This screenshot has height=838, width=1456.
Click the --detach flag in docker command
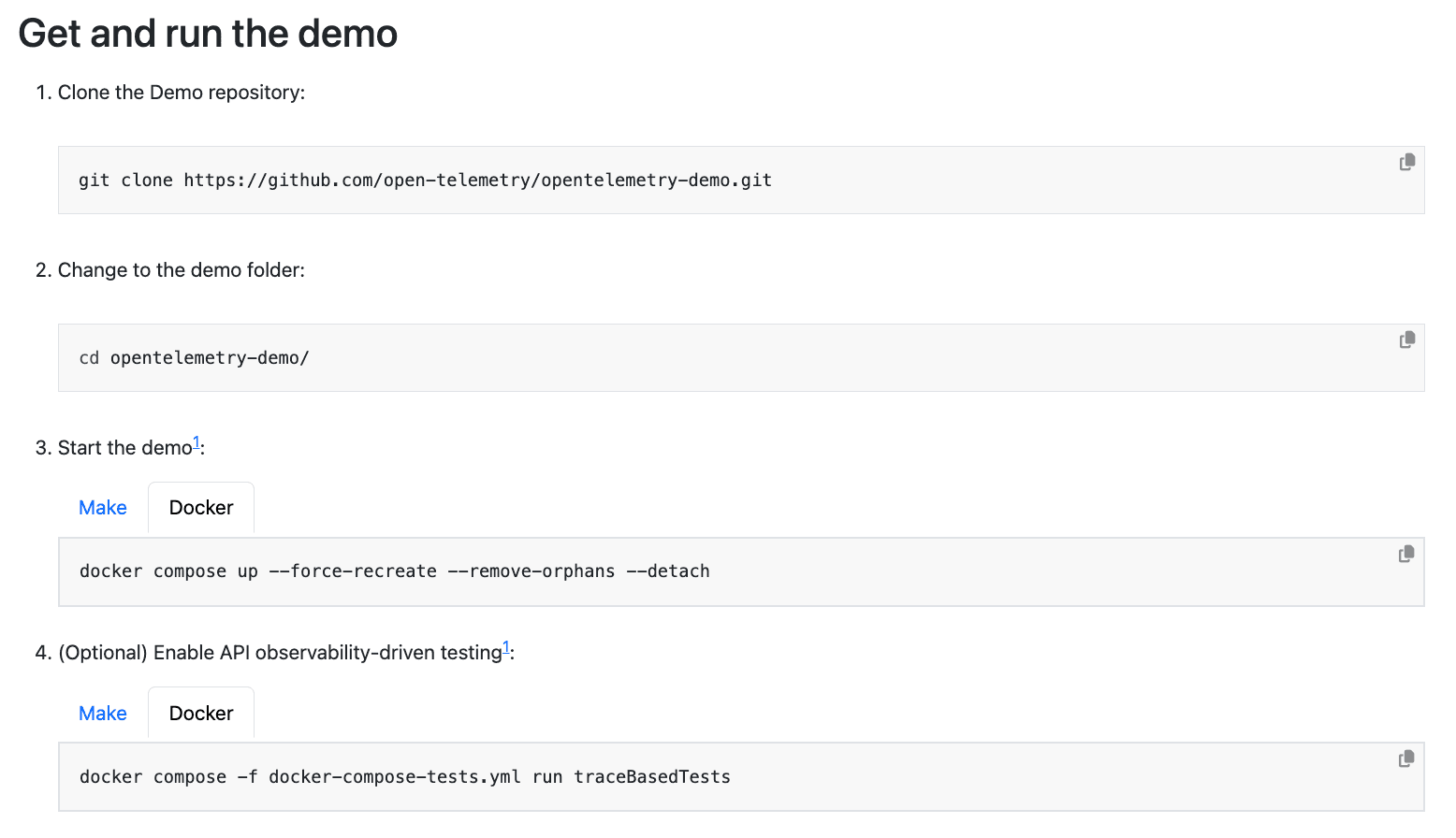tap(668, 571)
